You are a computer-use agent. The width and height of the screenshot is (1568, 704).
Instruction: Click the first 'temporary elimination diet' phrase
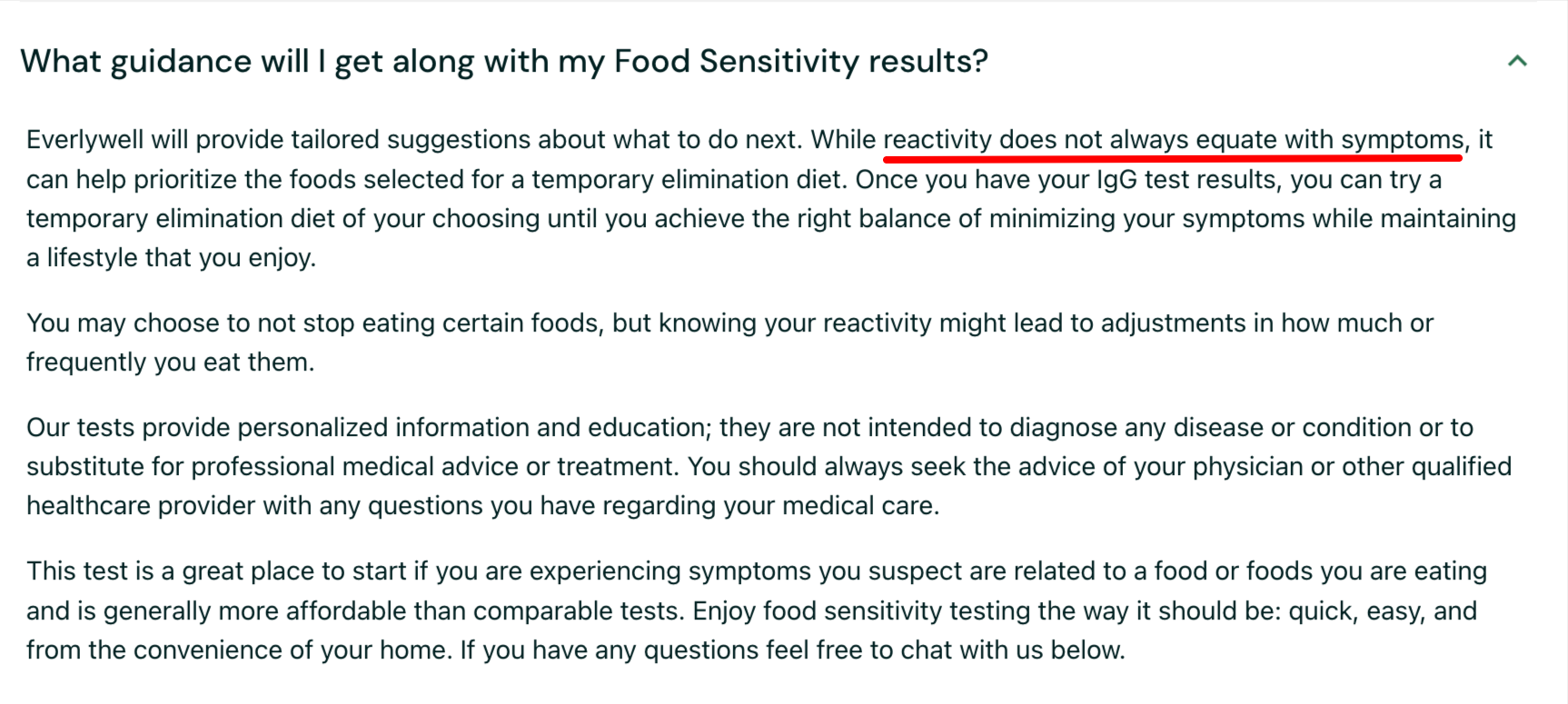click(687, 180)
